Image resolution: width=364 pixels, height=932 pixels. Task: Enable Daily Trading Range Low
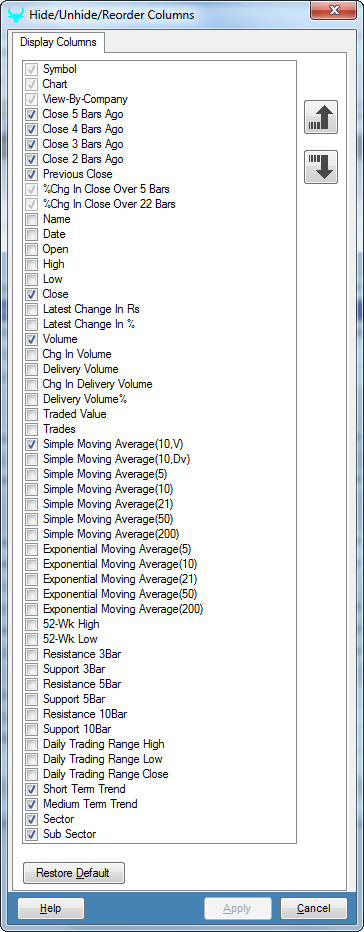point(32,760)
